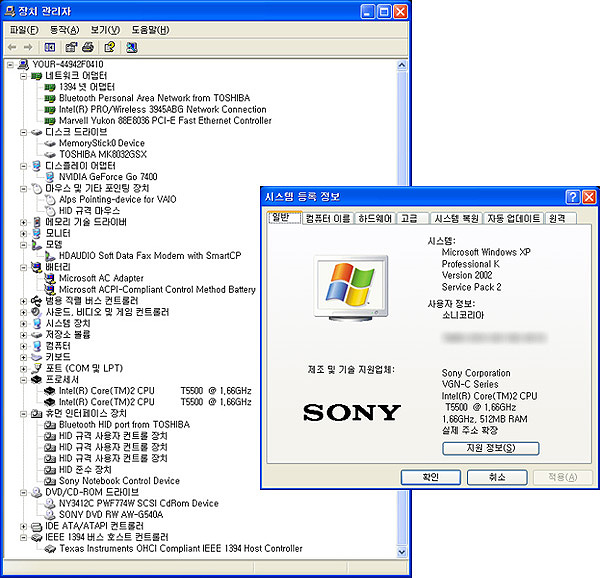Select Intel PRO/Wireless 3945ABG Network Connection entry
600x578 pixels.
[x=163, y=110]
